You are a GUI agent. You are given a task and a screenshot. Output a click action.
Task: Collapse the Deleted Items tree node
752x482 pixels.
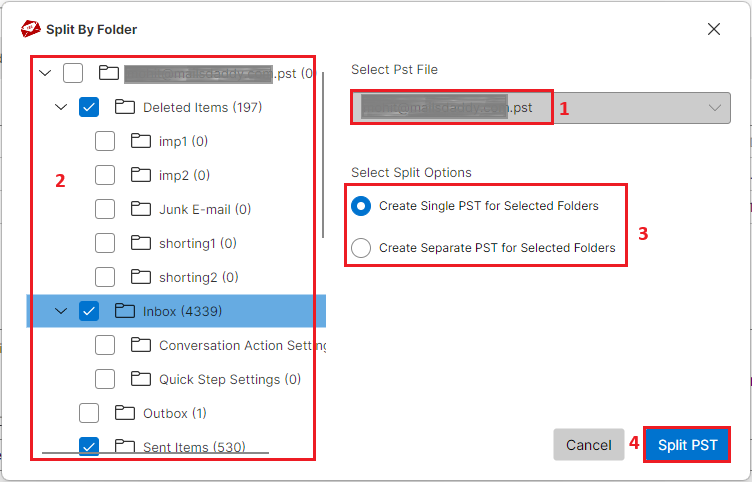pos(61,107)
